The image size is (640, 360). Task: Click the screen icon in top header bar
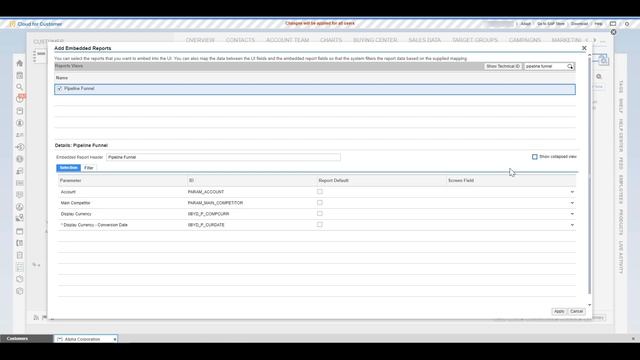613,24
